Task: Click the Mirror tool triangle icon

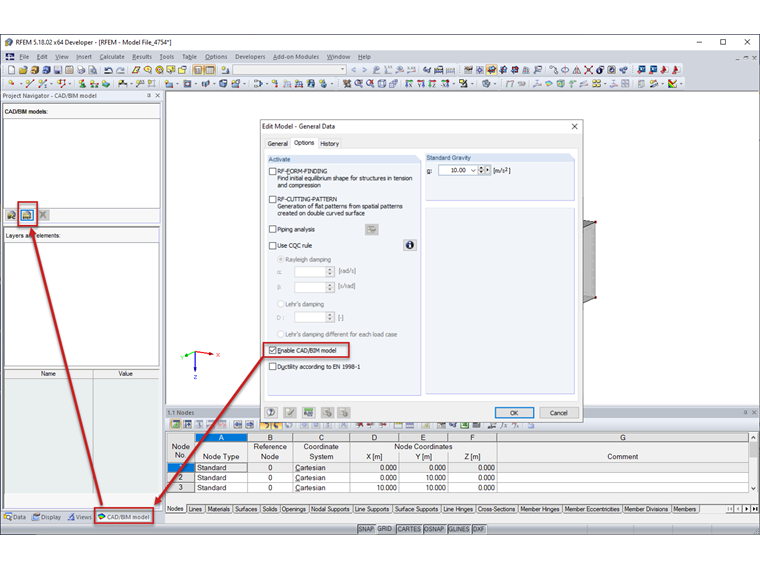Action: 577,70
